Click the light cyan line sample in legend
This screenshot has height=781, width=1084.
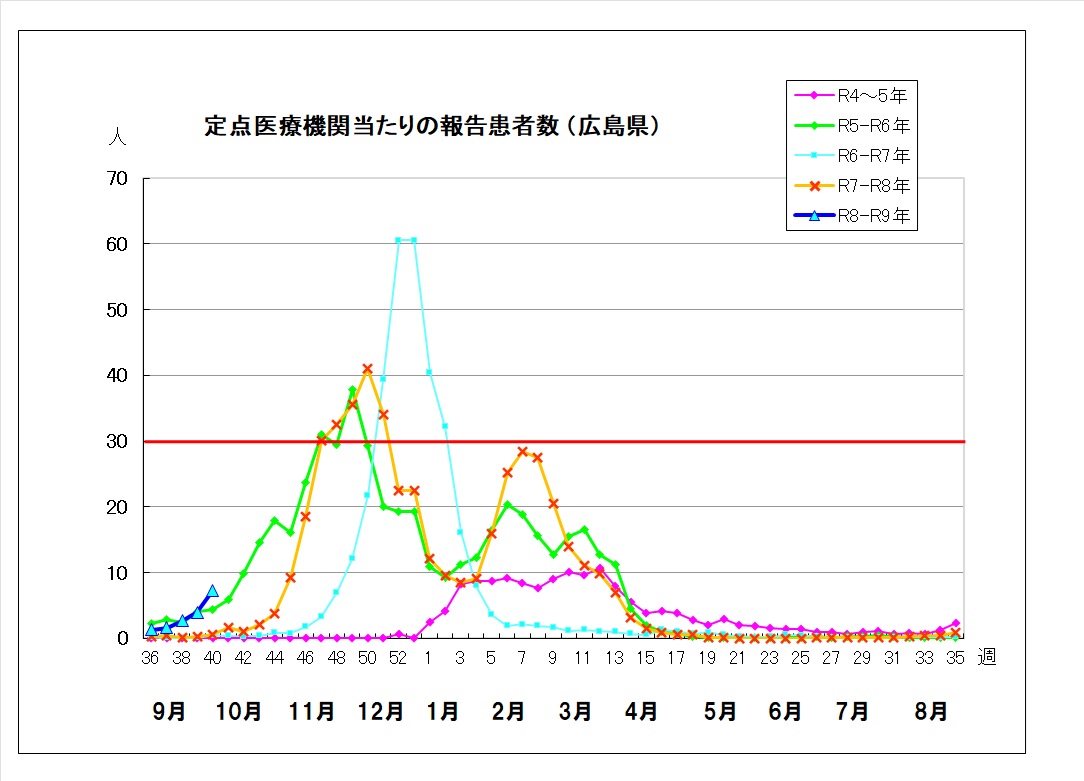(x=814, y=156)
